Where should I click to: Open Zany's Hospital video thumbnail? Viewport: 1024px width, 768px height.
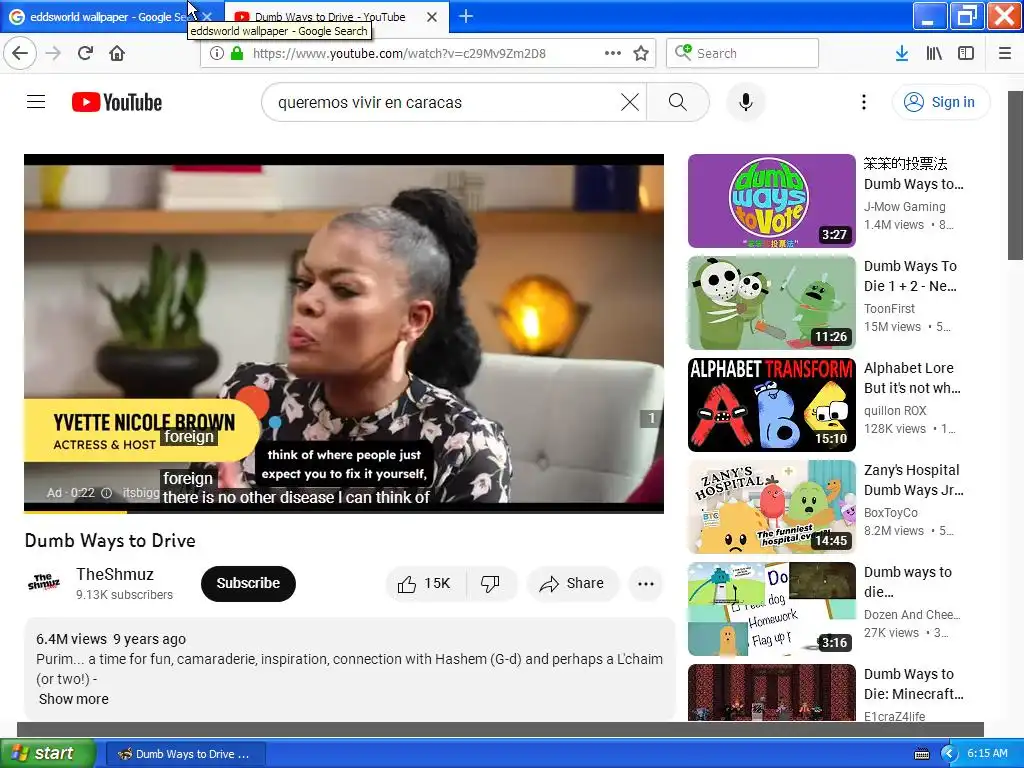coord(771,507)
